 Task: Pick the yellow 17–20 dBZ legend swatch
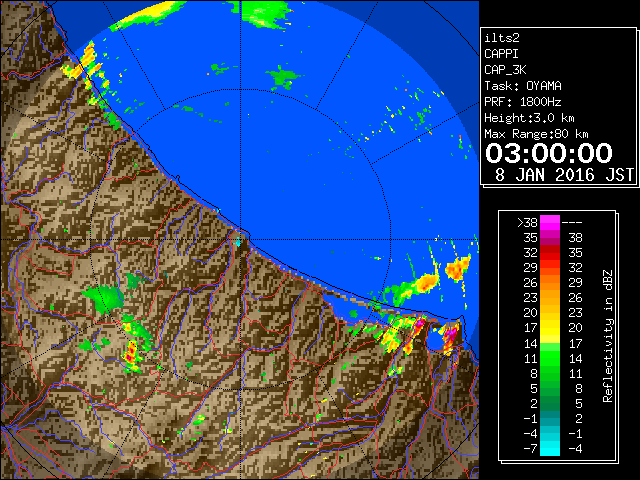coord(550,328)
